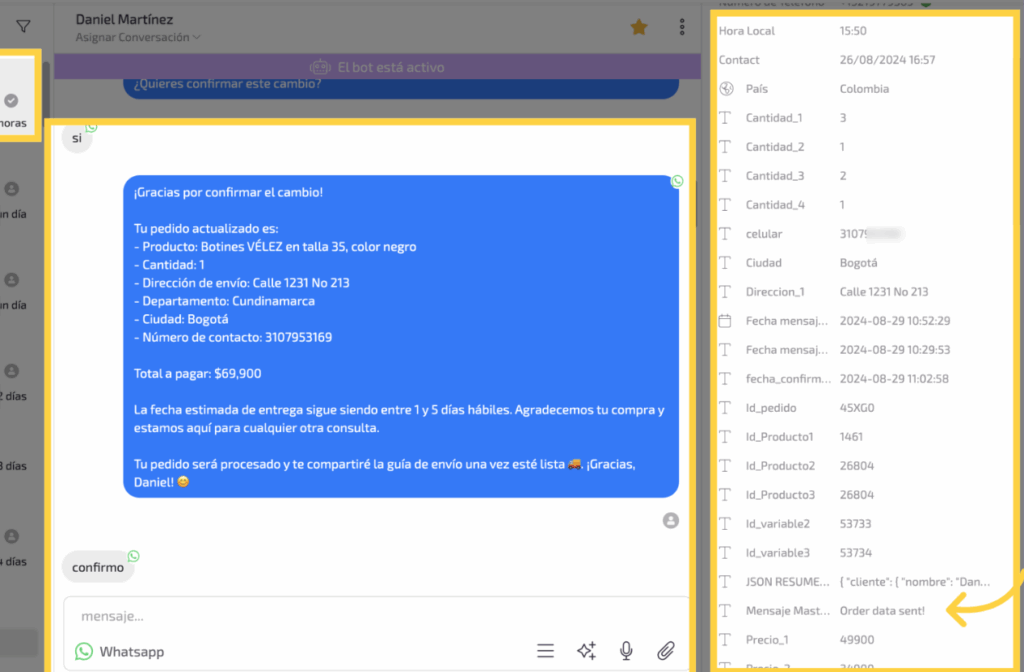
Task: Click the filter funnel icon
Action: [x=23, y=27]
